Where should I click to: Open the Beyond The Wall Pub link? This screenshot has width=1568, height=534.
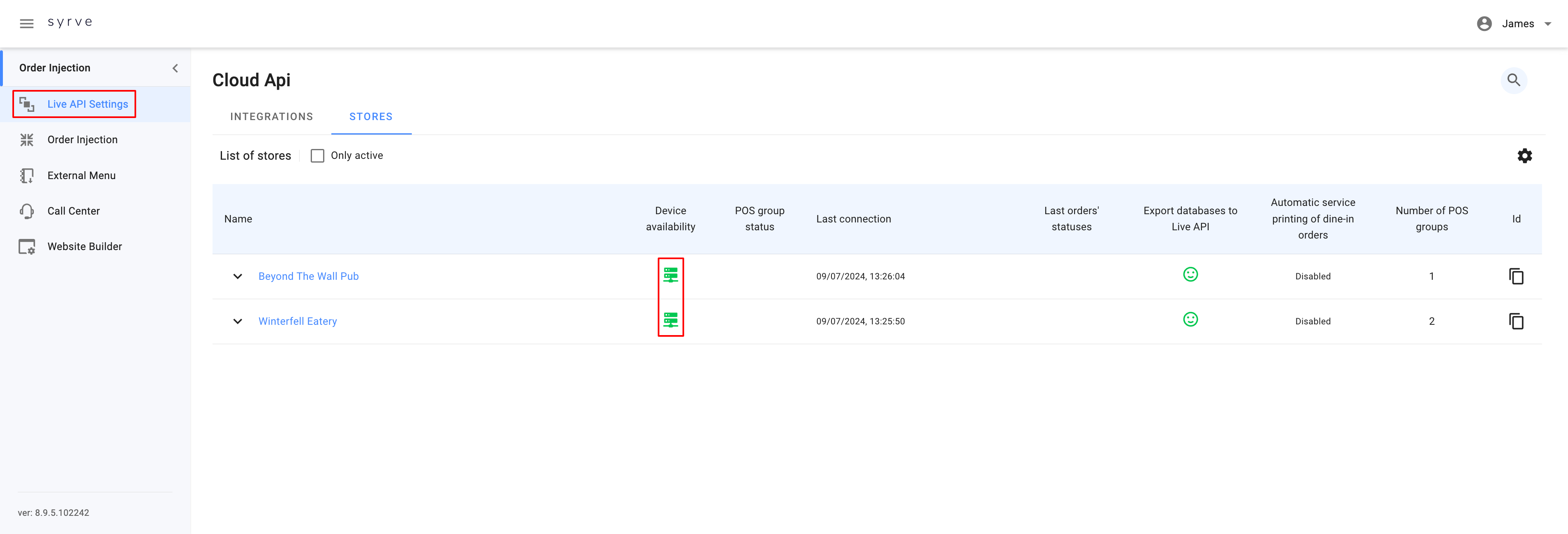click(308, 276)
